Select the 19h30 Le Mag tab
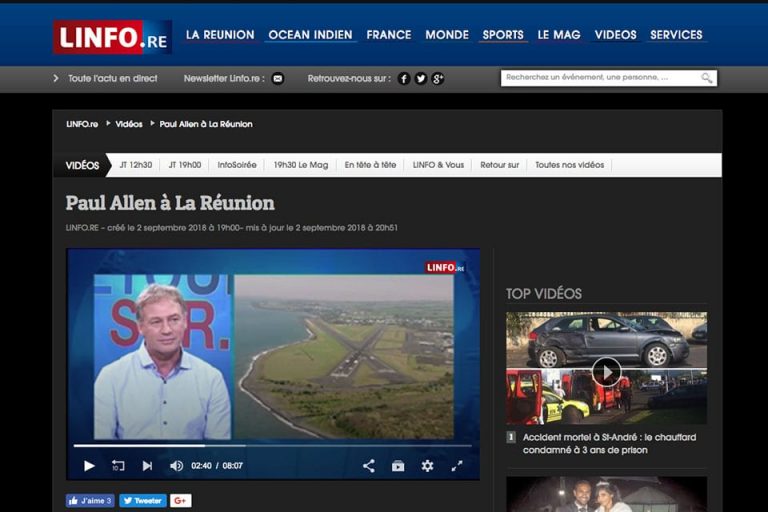This screenshot has width=768, height=512. (301, 165)
